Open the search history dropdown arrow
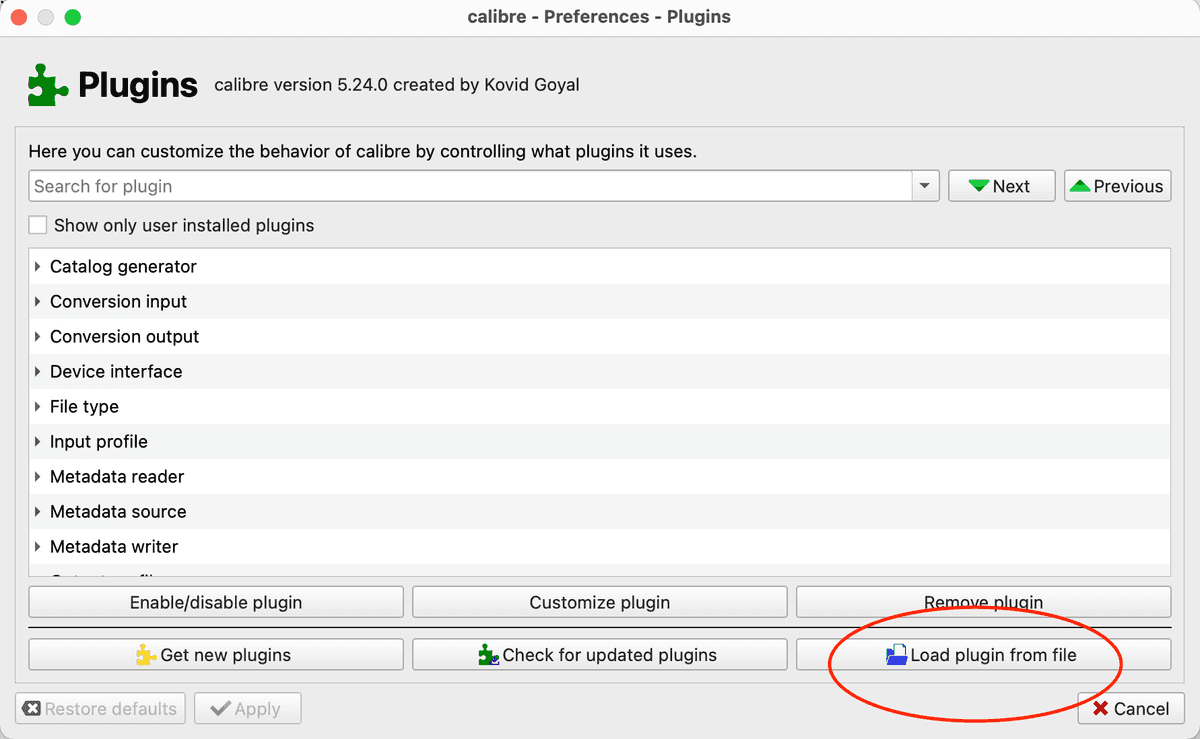The image size is (1200, 739). click(925, 185)
